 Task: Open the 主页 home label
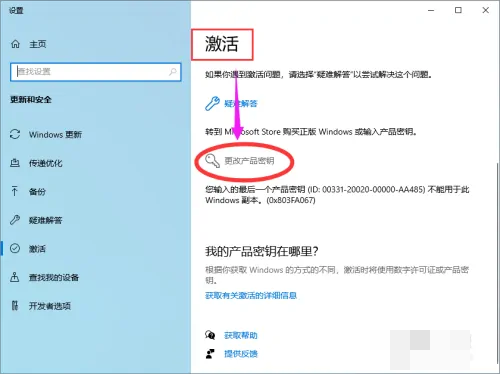point(38,44)
